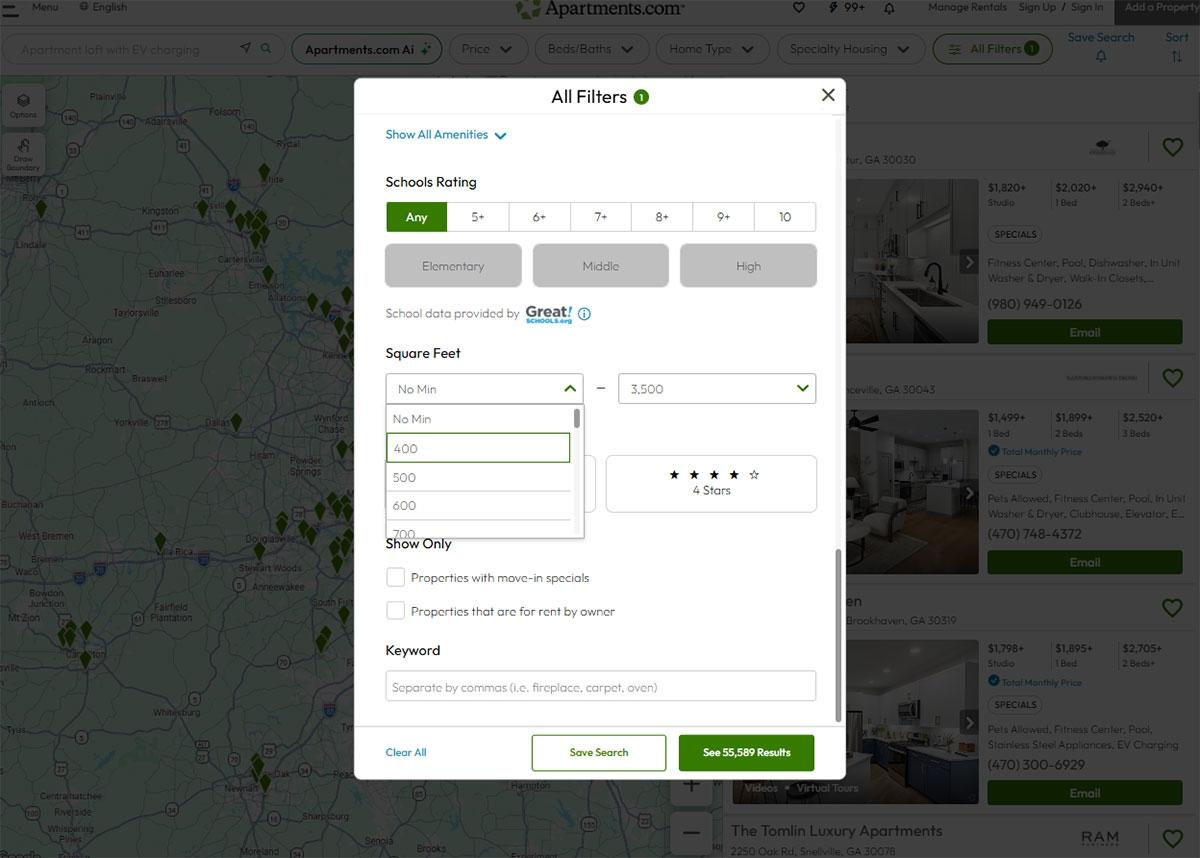Viewport: 1200px width, 858px height.
Task: Select 4 Stars rating option
Action: point(711,483)
